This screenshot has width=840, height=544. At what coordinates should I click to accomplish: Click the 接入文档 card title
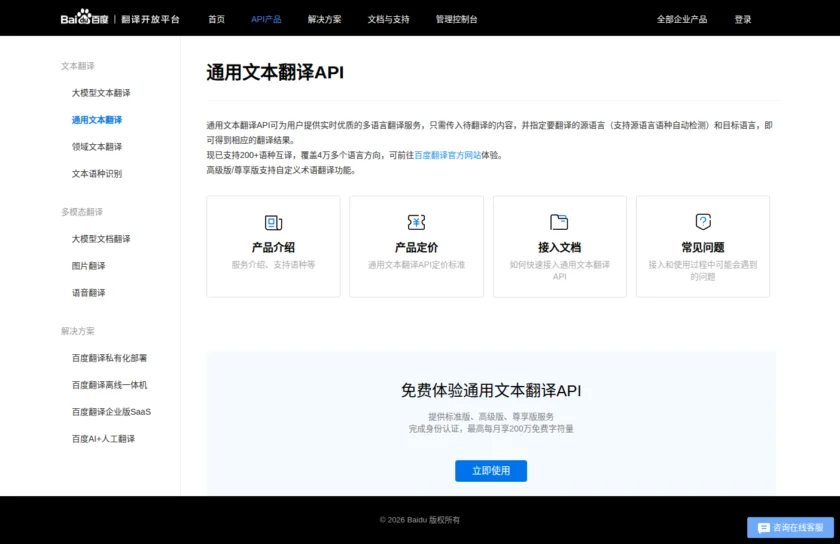pos(559,247)
